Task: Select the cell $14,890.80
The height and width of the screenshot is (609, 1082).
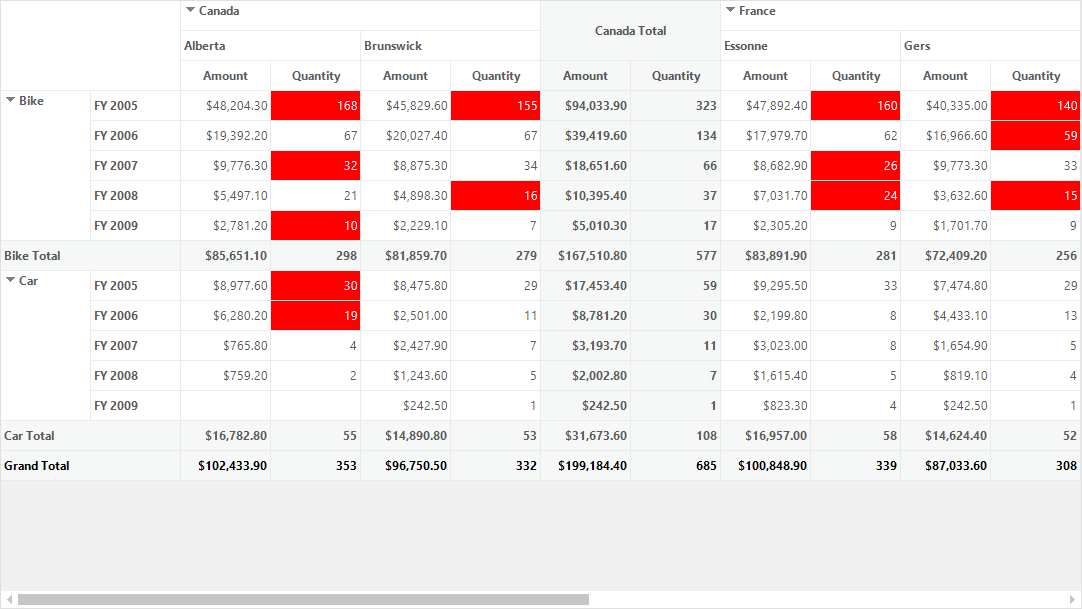Action: coord(405,435)
